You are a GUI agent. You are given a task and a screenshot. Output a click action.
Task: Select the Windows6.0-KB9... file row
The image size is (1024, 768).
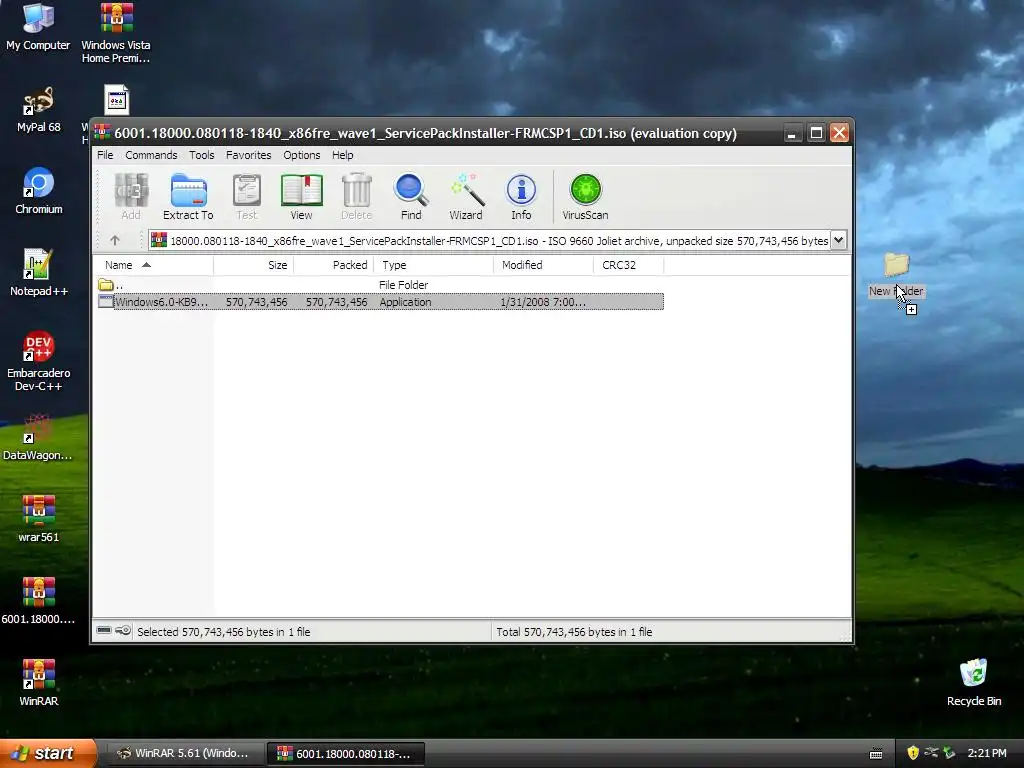tap(380, 302)
